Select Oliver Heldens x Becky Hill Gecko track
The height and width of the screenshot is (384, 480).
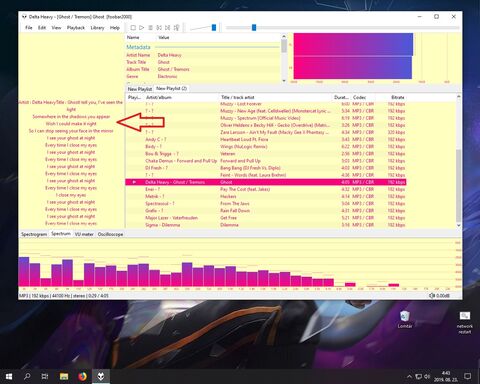point(266,125)
